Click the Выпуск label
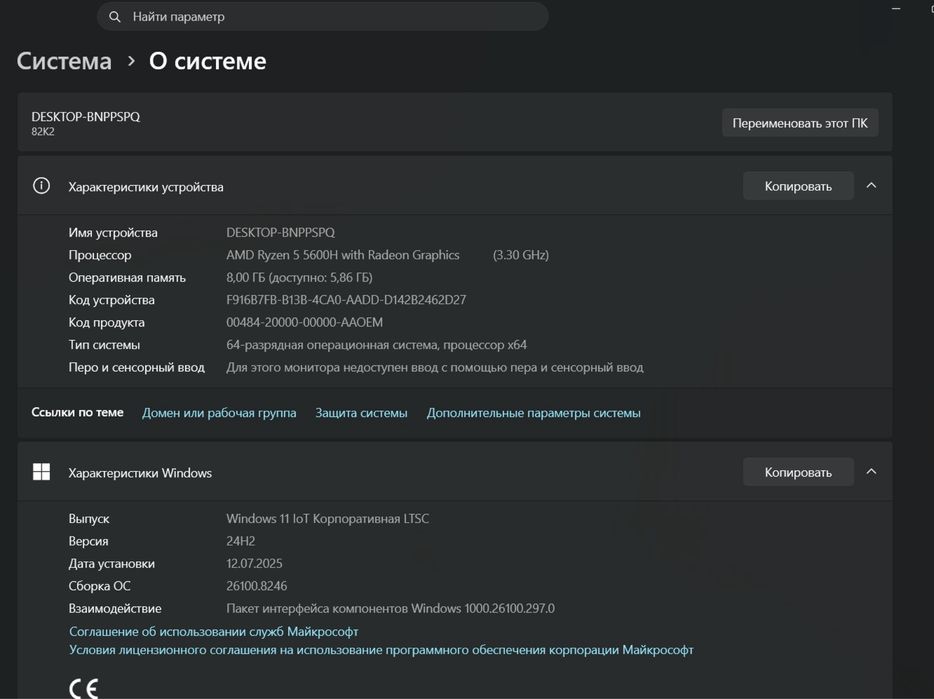Screen dimensions: 934x699 pyautogui.click(x=89, y=518)
